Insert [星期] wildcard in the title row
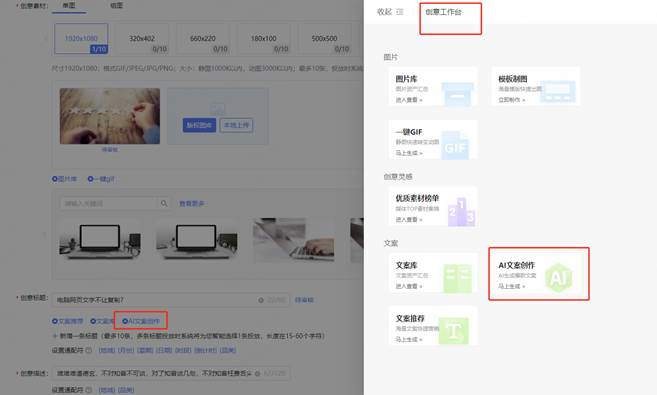This screenshot has height=395, width=657. (x=145, y=350)
